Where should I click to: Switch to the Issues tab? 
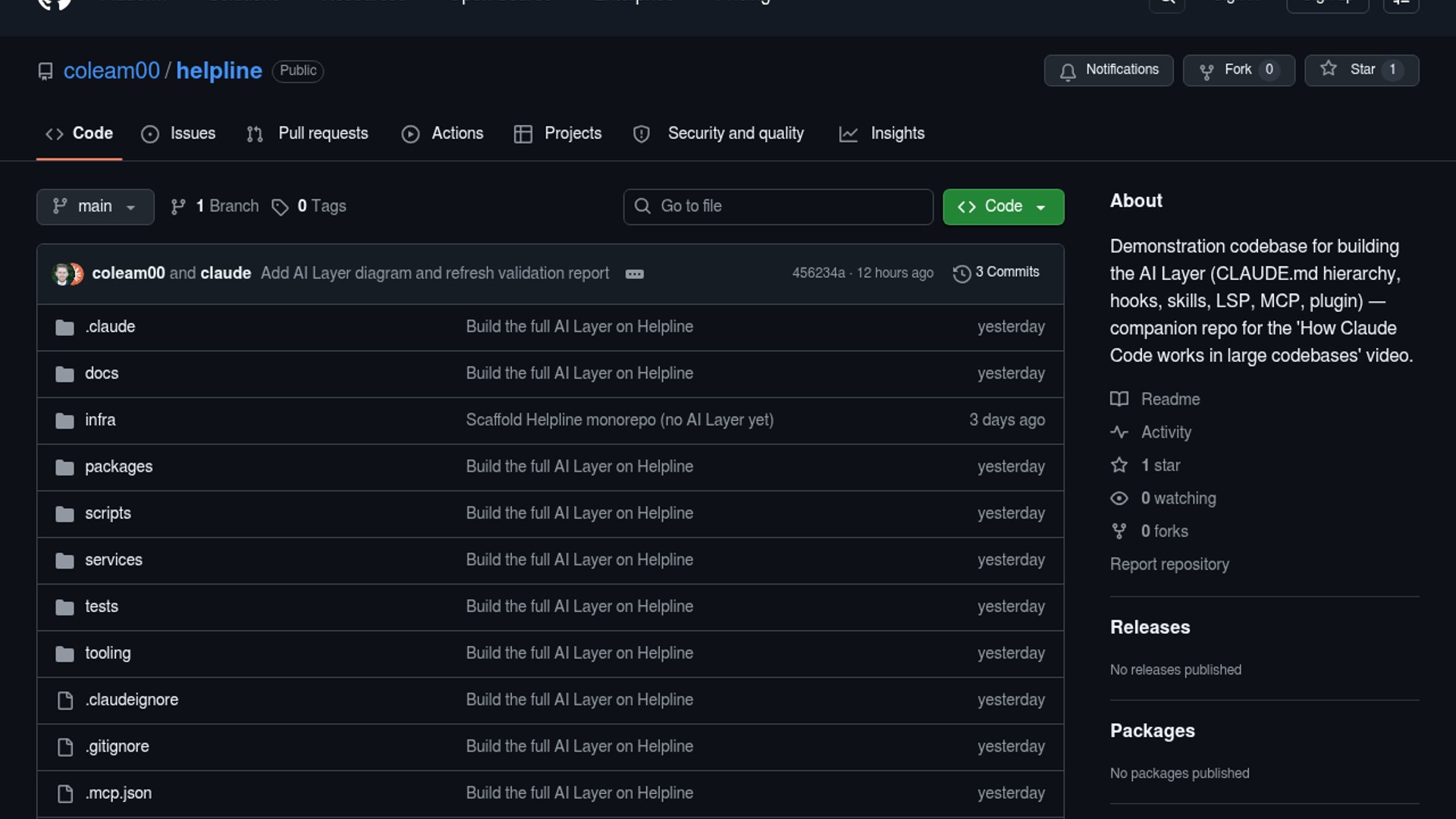178,133
